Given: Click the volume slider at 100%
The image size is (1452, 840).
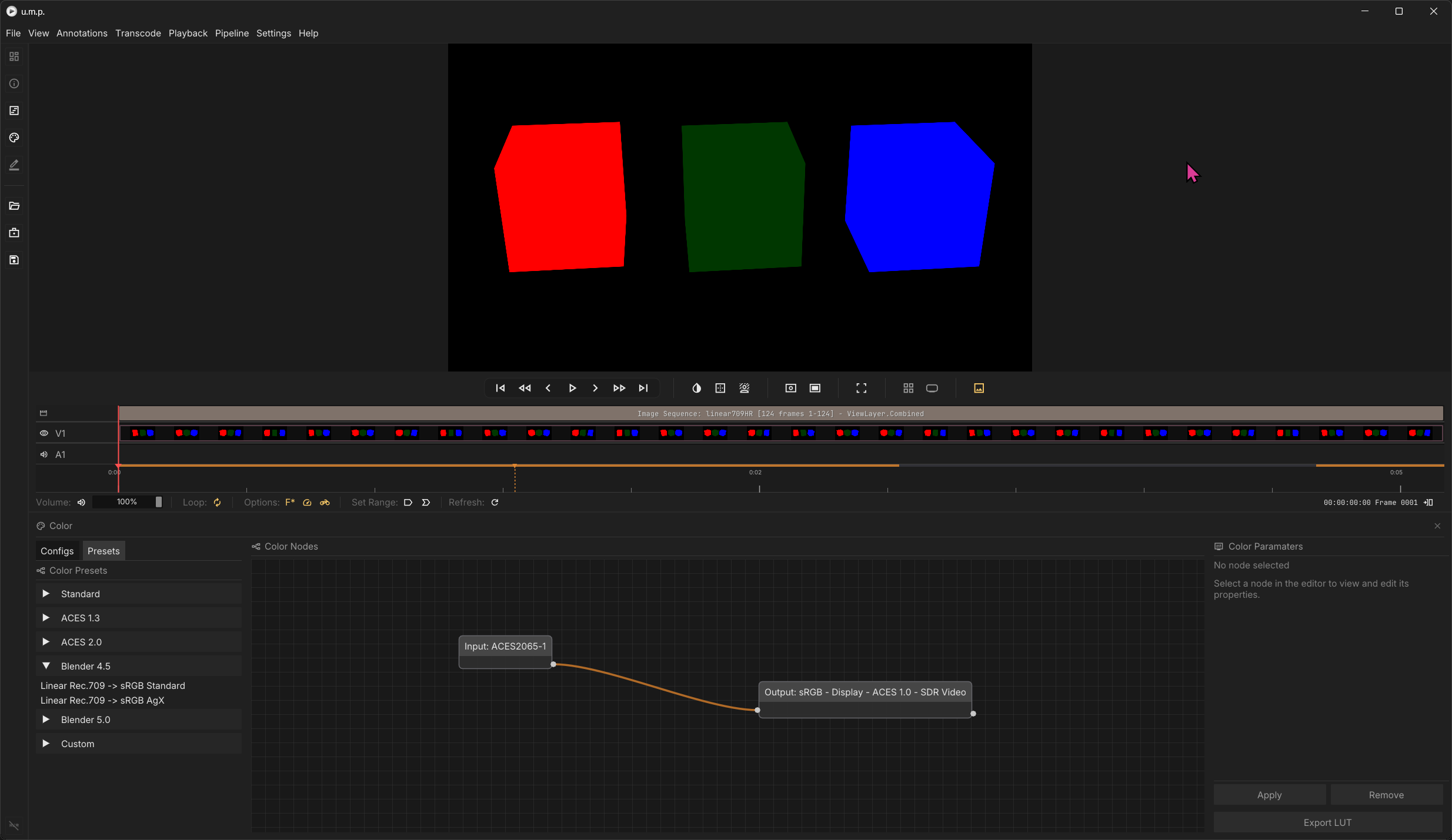Looking at the screenshot, I should [x=128, y=502].
